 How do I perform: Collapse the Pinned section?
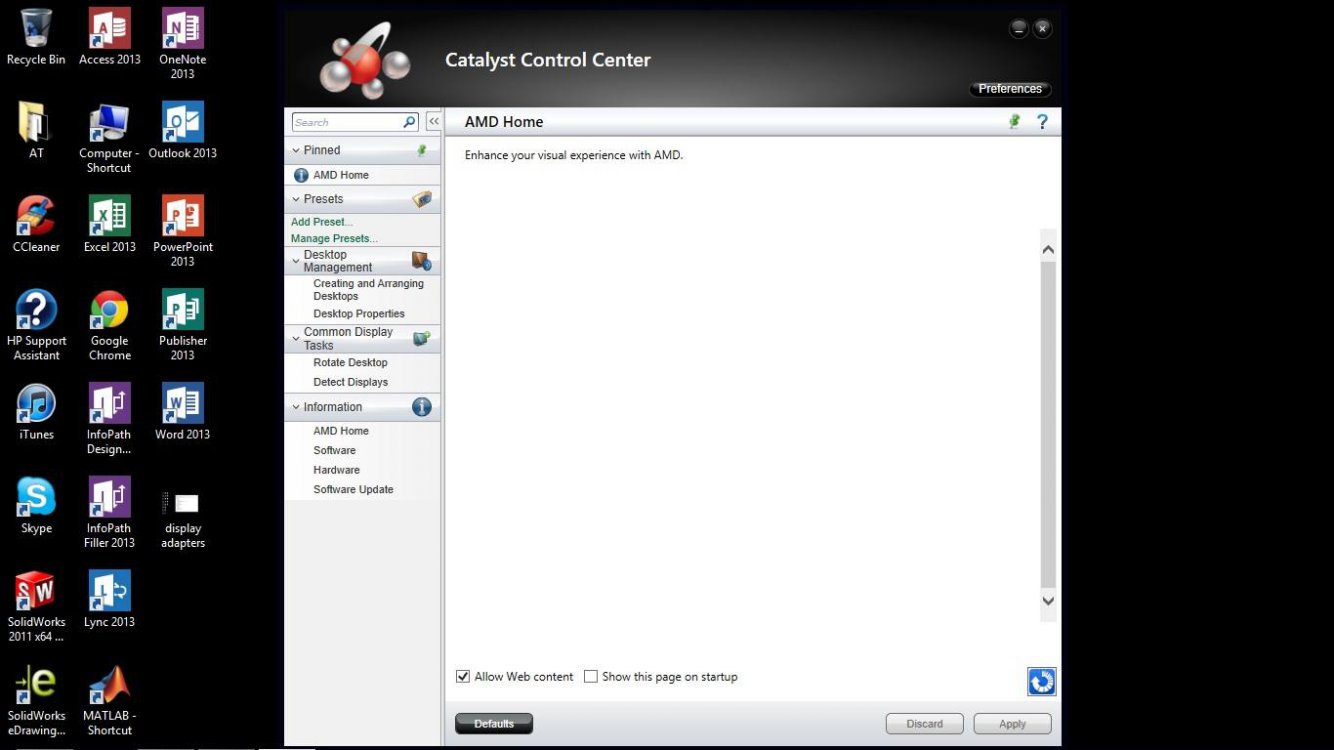pyautogui.click(x=296, y=150)
